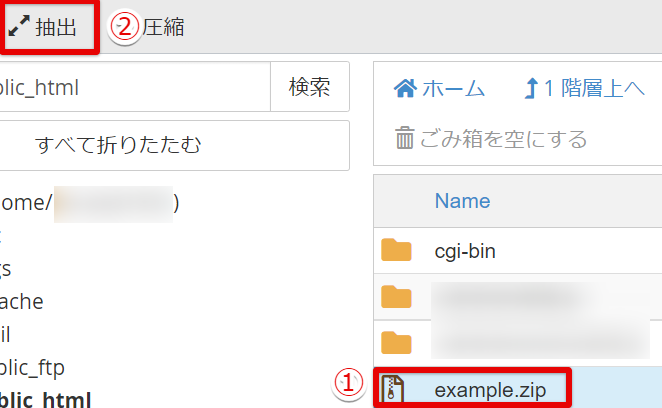662x408 pixels.
Task: Click the cgi-bin folder icon
Action: (x=396, y=250)
